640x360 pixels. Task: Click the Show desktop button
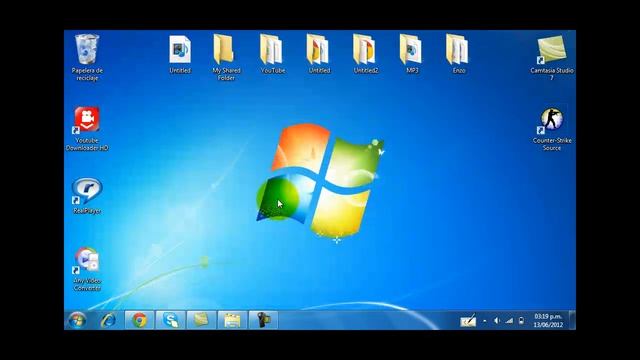click(572, 320)
